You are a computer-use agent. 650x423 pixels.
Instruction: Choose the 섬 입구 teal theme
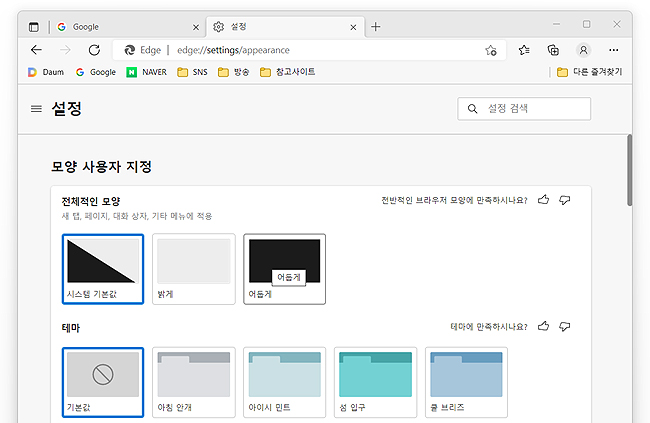(x=375, y=382)
